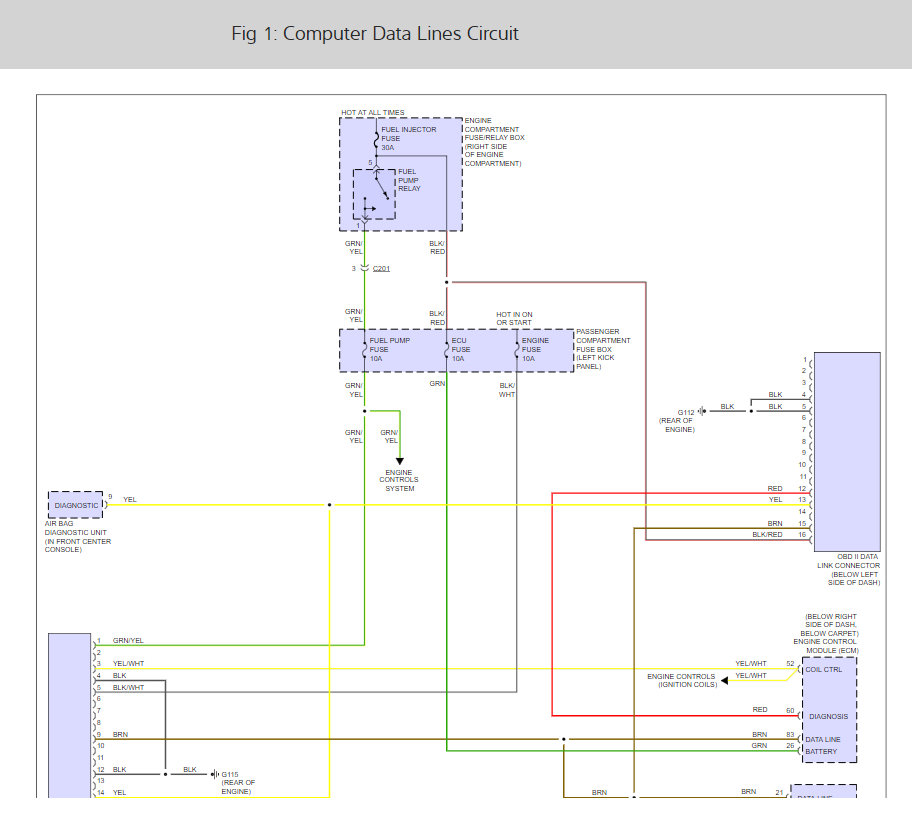912x822 pixels.
Task: Click the ENGINE CONTROLS SYSTEM label
Action: tap(399, 481)
